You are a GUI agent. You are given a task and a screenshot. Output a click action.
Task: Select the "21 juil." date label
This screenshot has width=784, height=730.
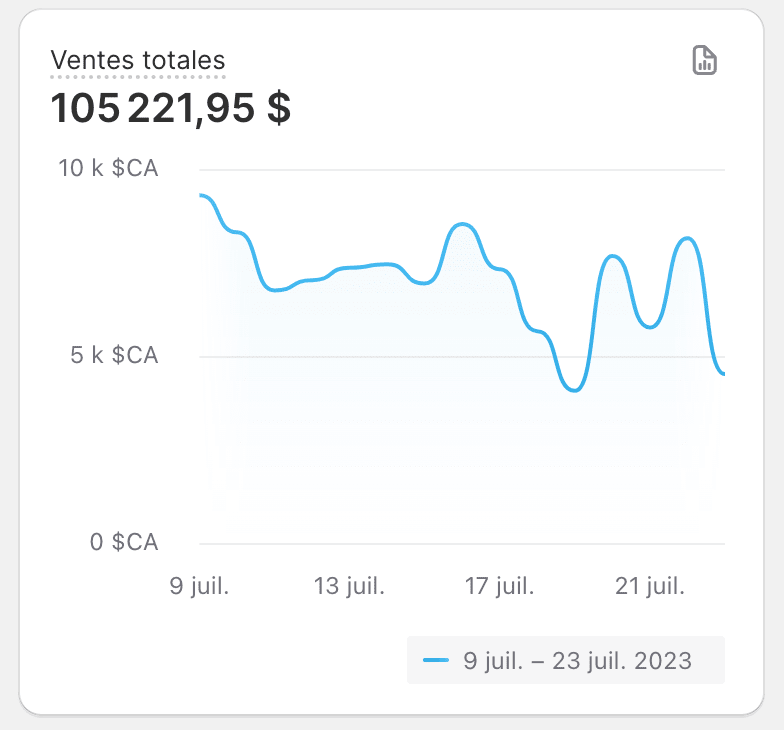pyautogui.click(x=651, y=586)
